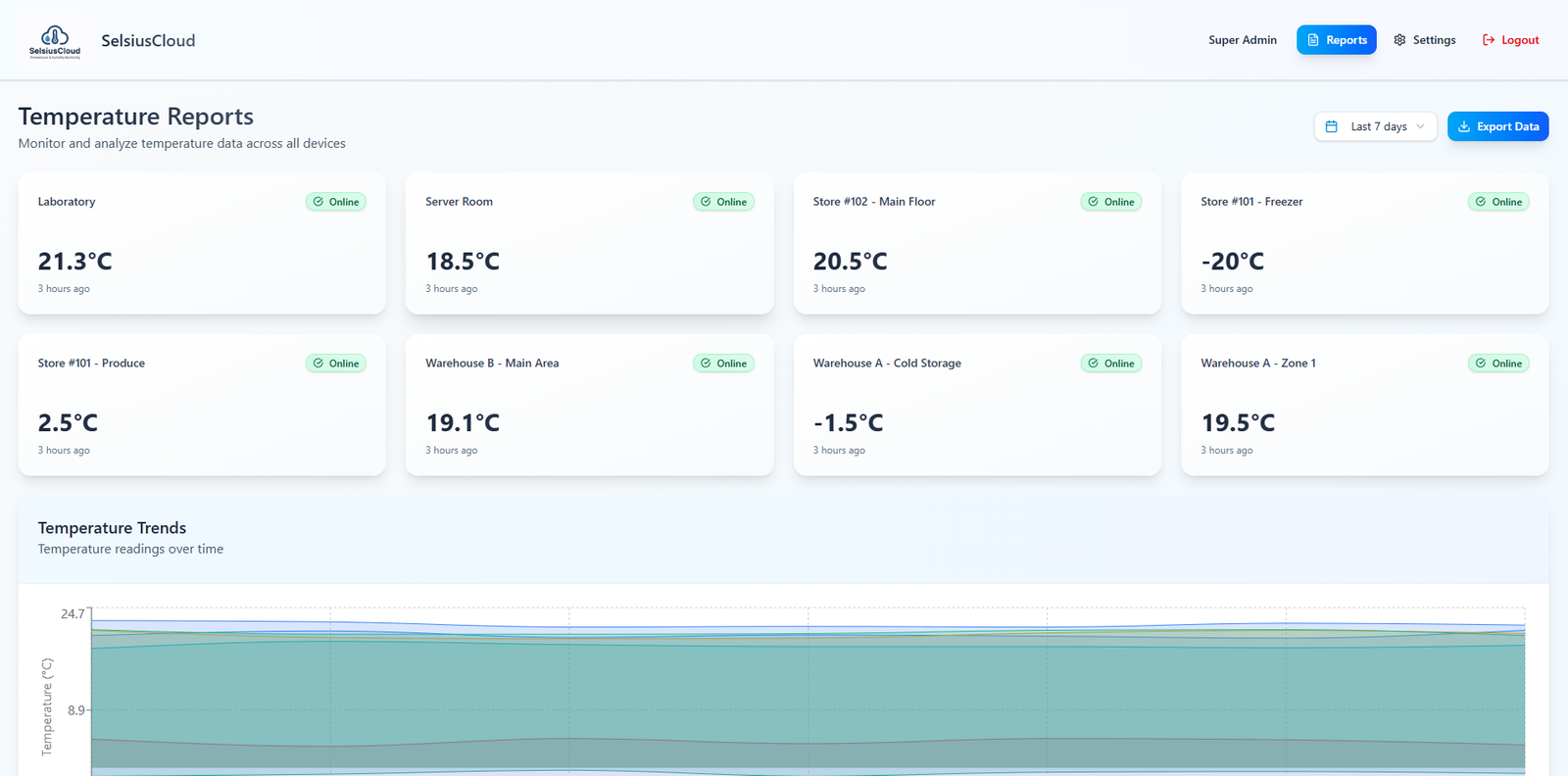
Task: Click check icon on Warehouse B Main Area badge
Action: [706, 363]
